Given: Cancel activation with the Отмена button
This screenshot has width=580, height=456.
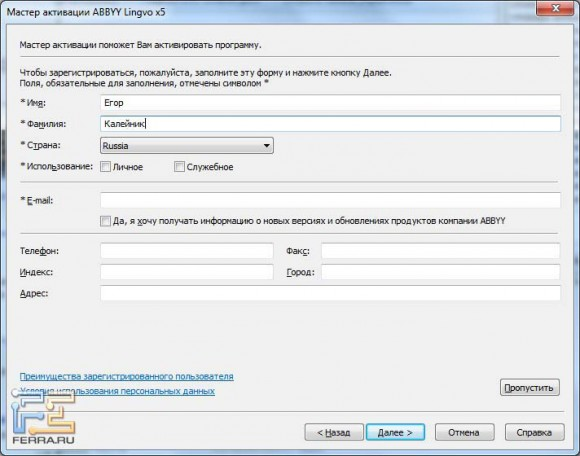Looking at the screenshot, I should (465, 432).
